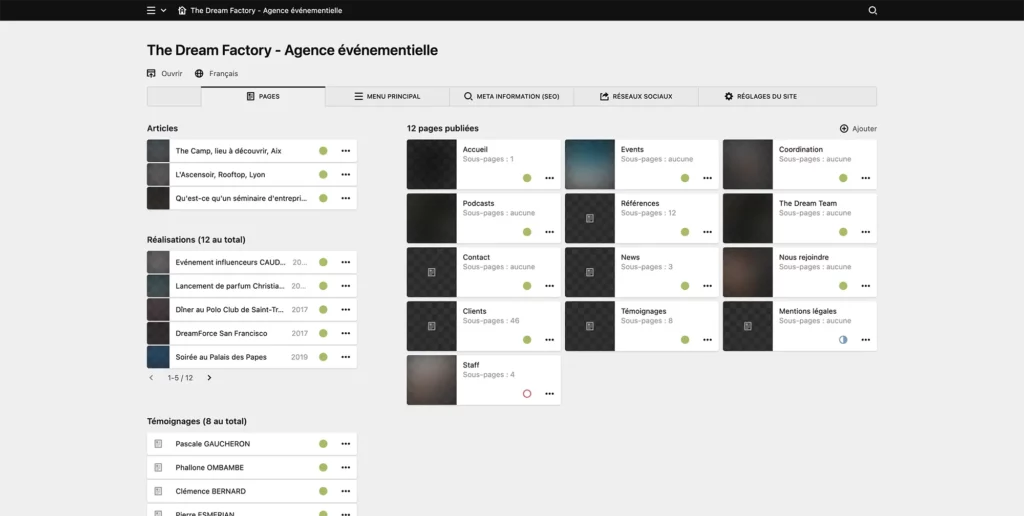Open options for Clémence BERNARD testimonial
Image resolution: width=1024 pixels, height=516 pixels.
coord(345,491)
